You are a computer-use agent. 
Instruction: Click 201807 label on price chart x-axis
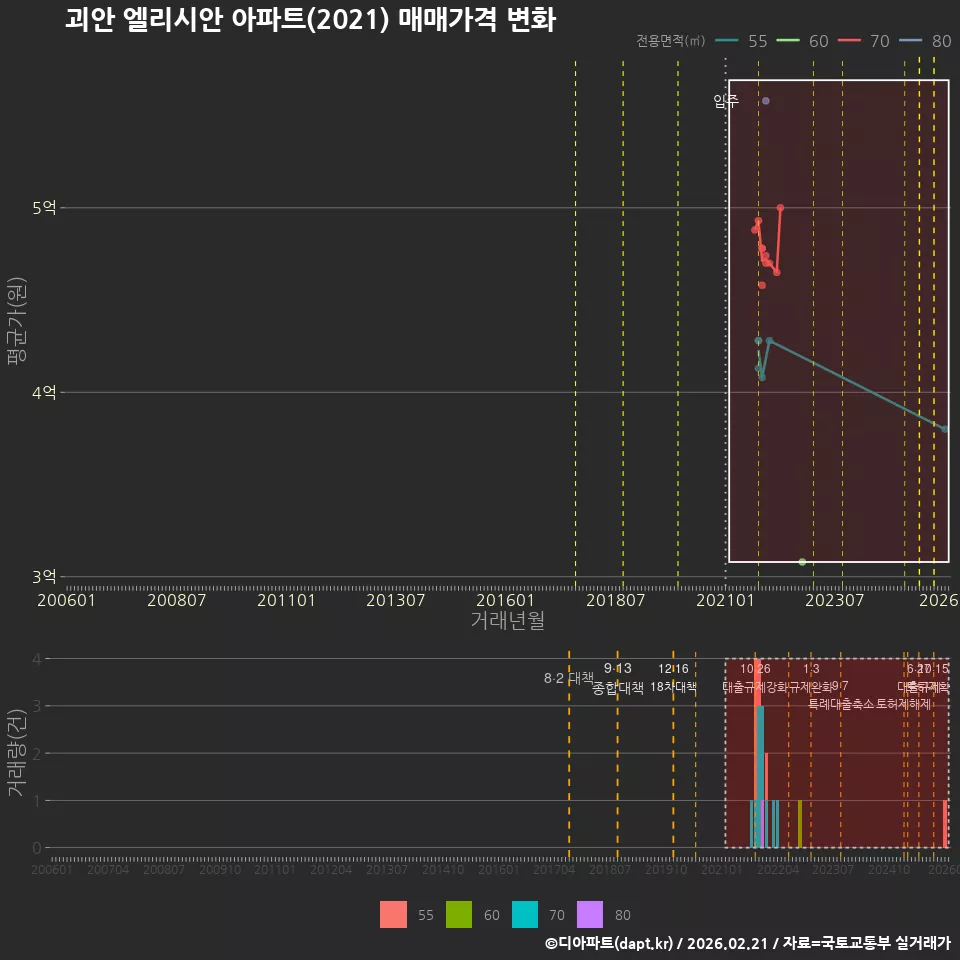coord(615,600)
